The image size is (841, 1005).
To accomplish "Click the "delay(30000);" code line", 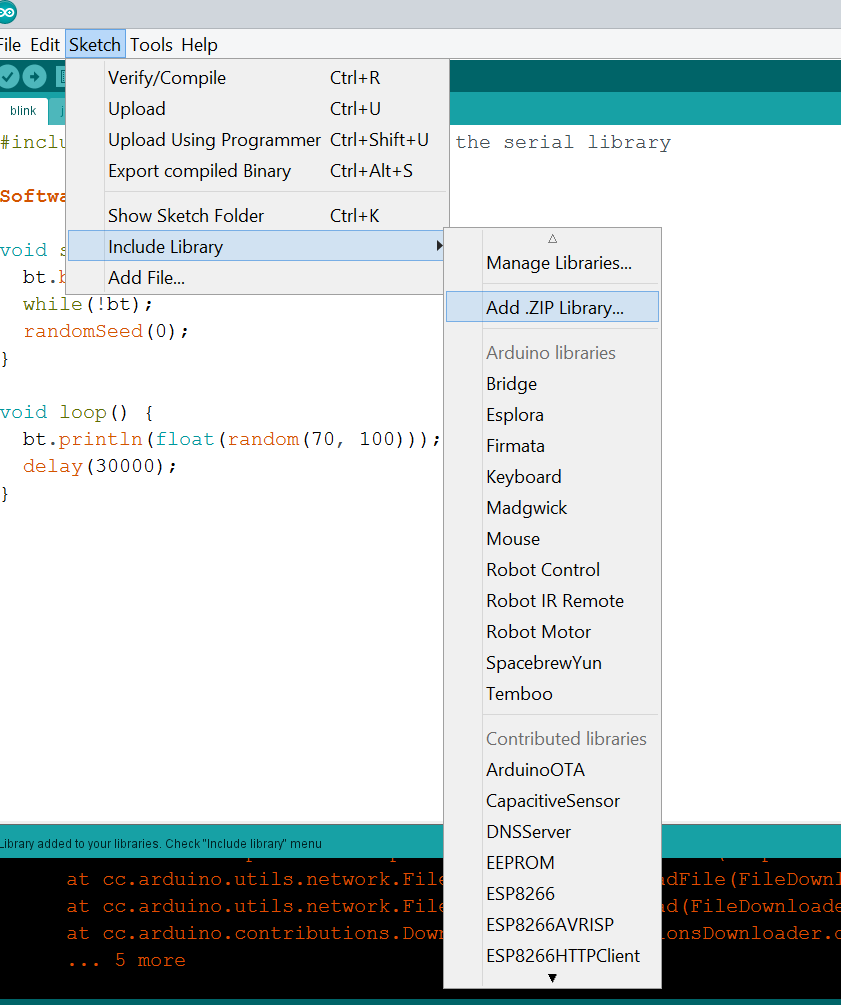I will 99,466.
